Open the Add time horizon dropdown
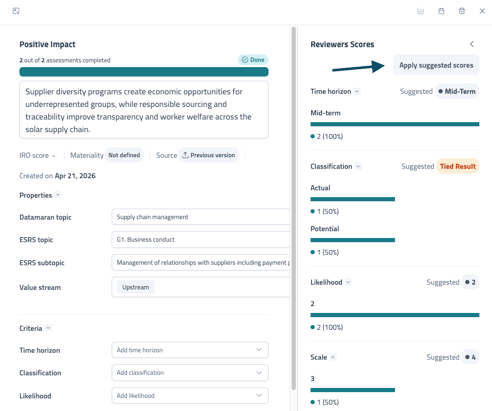The image size is (492, 411). pos(190,350)
